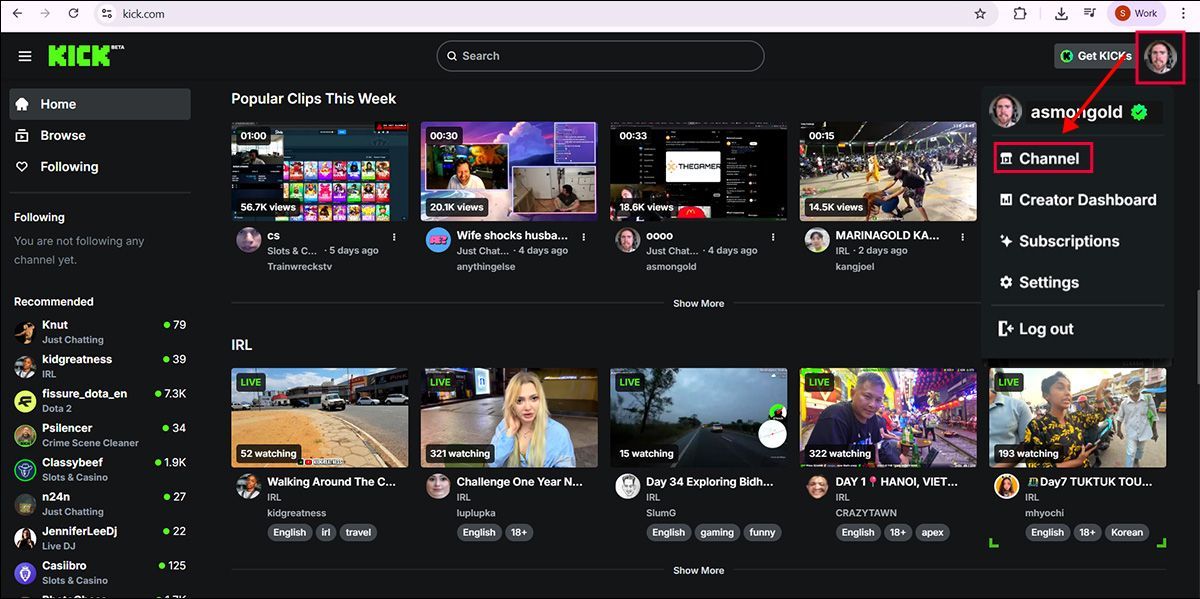Screen dimensions: 1200x599
Task: Focus the Search field
Action: point(600,56)
